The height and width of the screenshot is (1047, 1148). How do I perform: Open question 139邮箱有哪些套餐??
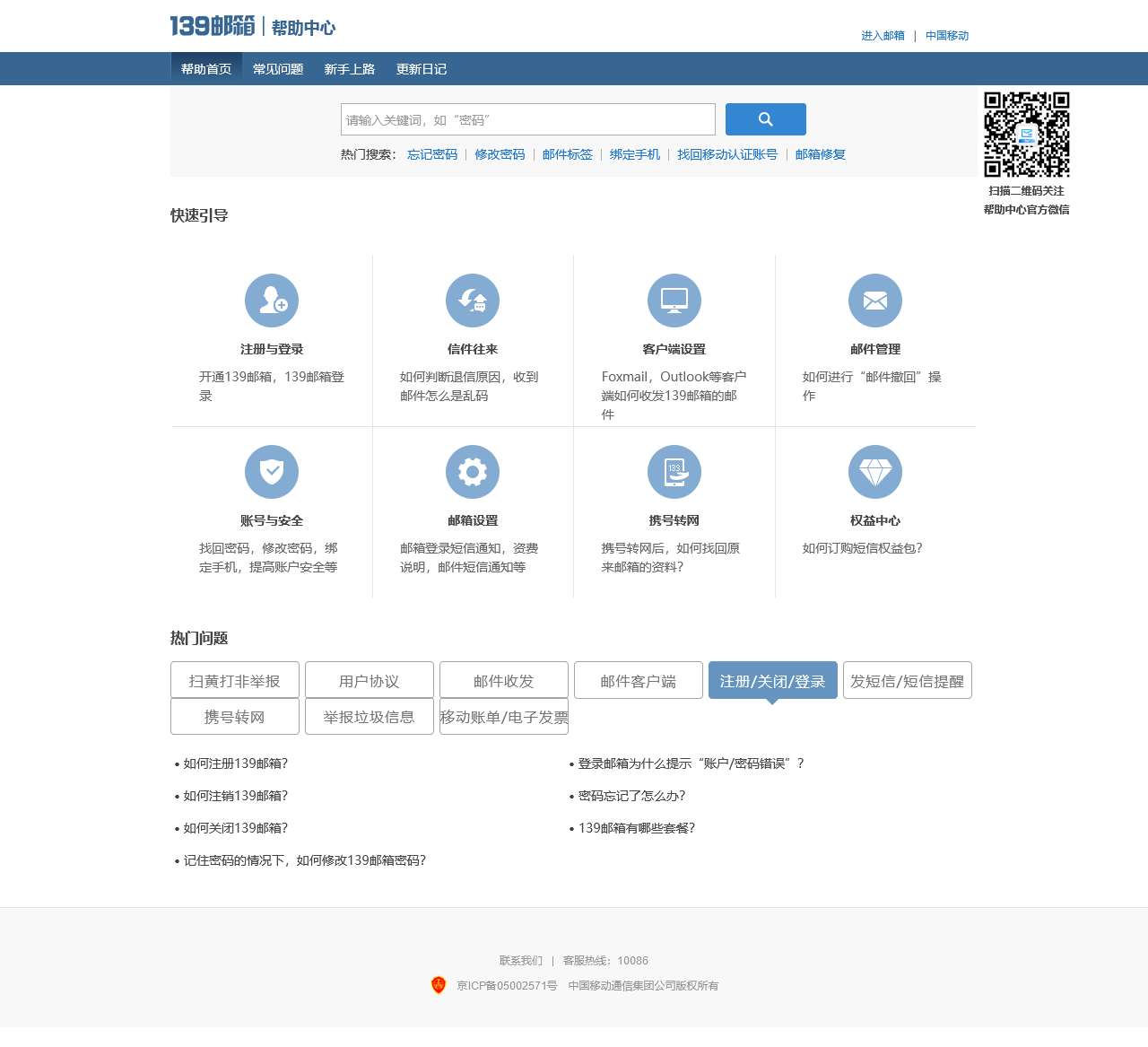(637, 828)
